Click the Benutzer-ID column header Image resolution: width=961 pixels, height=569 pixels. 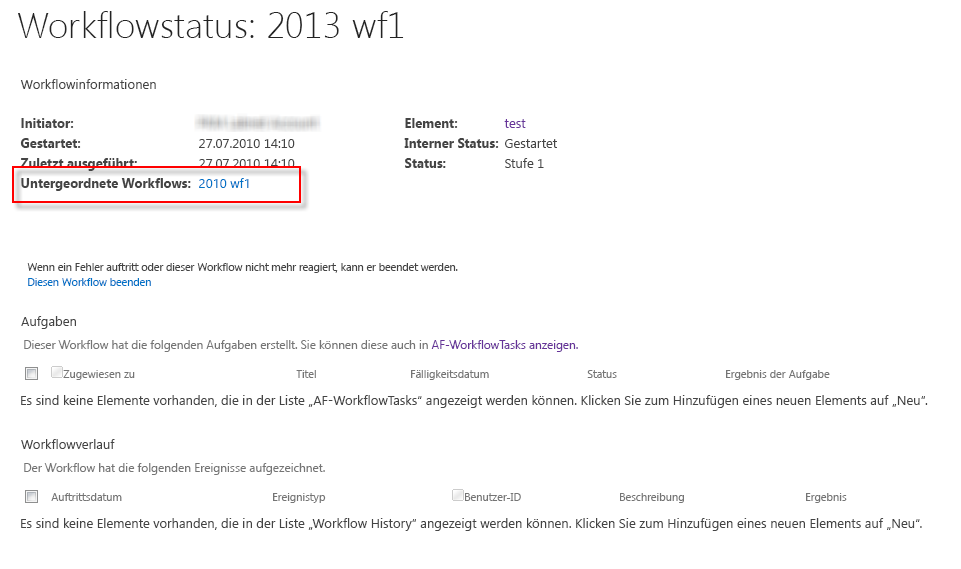(493, 497)
